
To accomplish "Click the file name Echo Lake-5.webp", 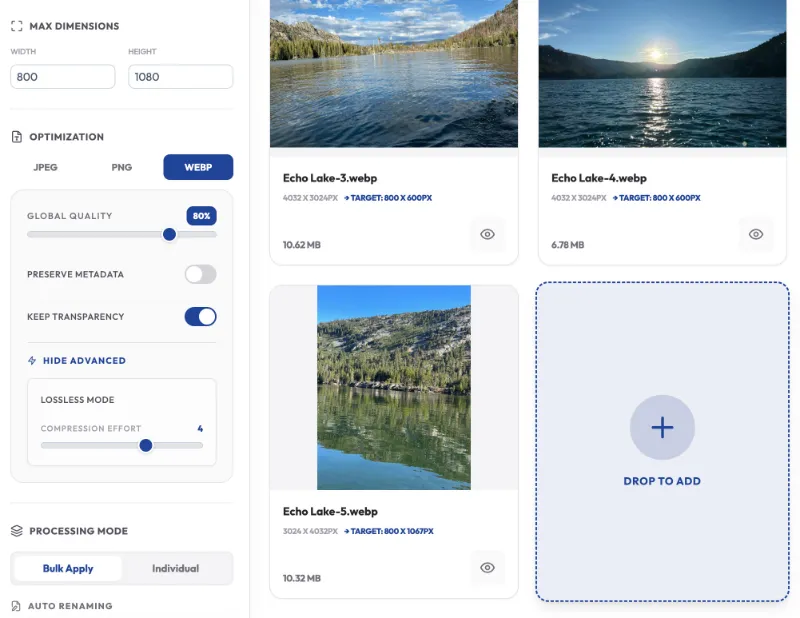I will click(330, 511).
